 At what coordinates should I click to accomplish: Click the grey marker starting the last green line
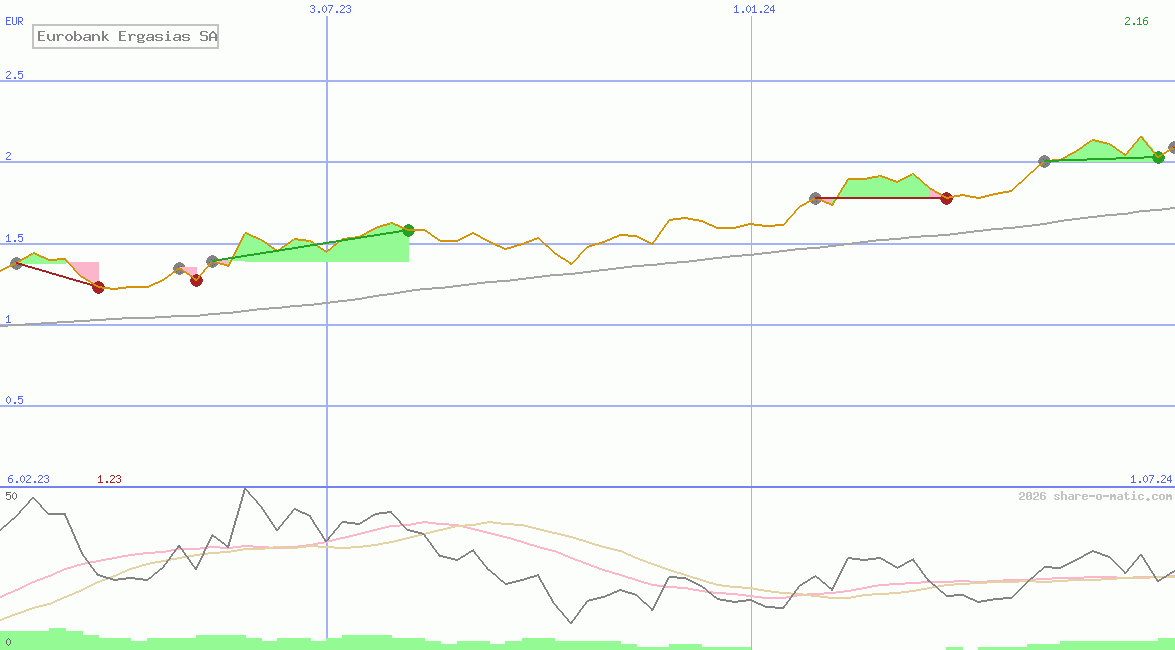pos(1044,161)
